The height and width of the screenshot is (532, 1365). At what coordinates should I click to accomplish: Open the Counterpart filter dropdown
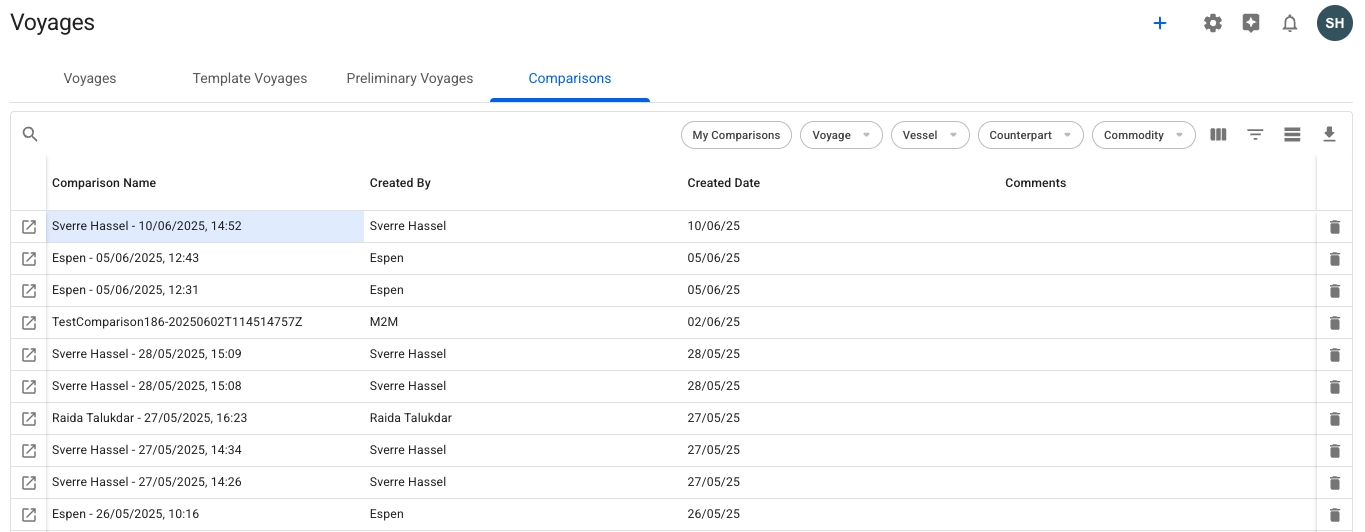coord(1030,135)
